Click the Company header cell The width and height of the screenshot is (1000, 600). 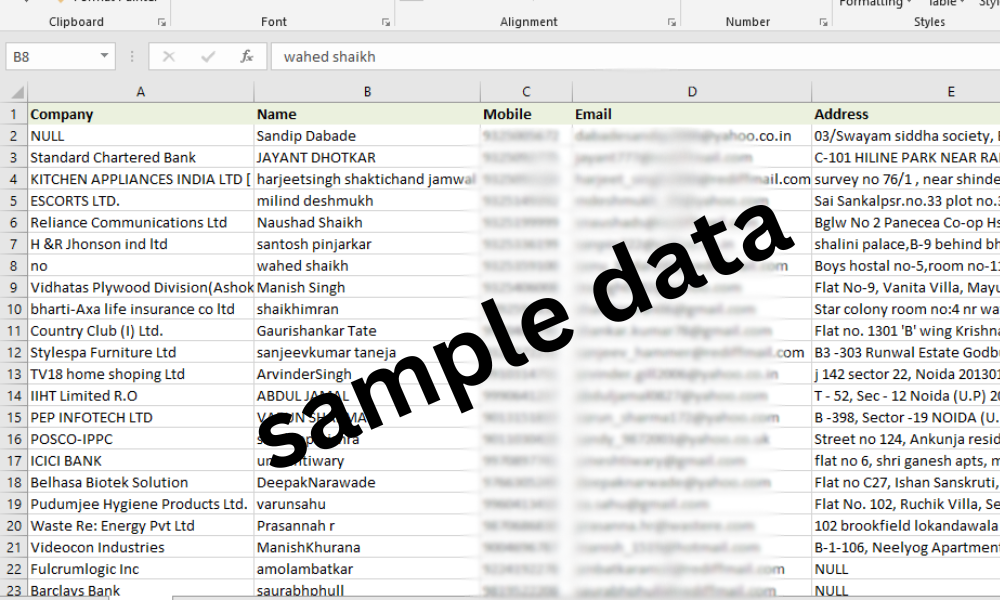tap(141, 114)
